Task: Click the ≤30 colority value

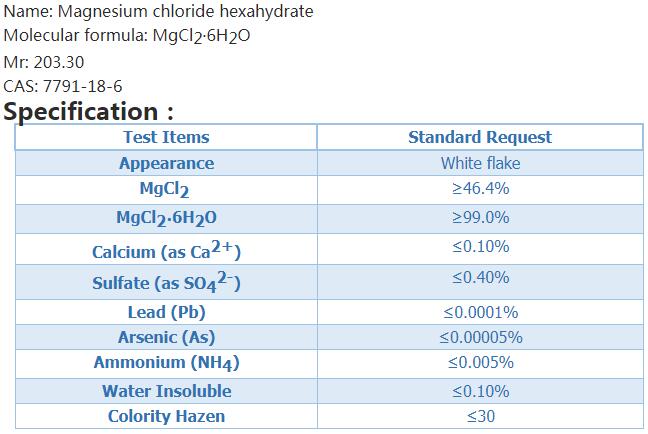Action: [481, 416]
